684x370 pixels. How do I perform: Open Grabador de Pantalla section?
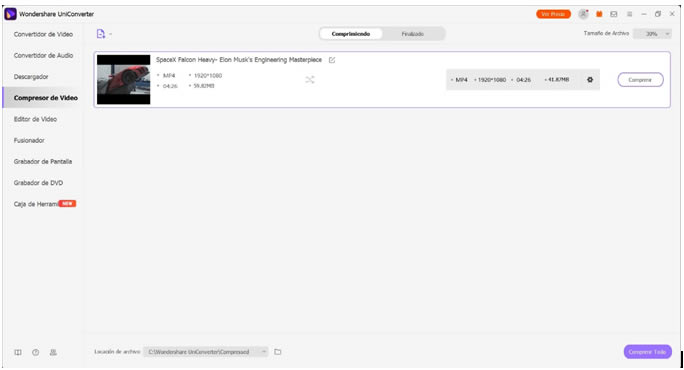43,161
